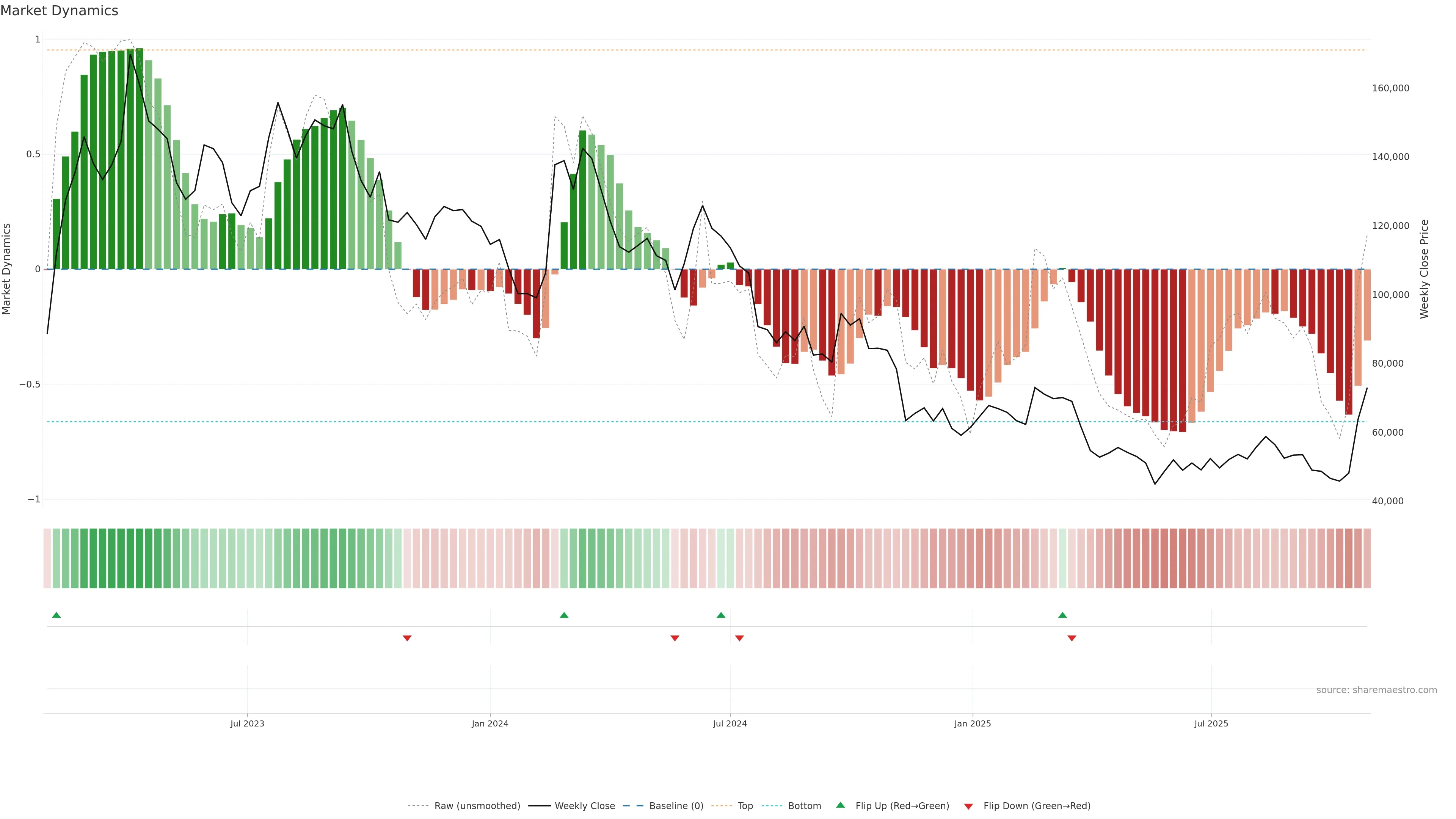
Task: Click the green flip-up marker near March 2023
Action: coord(56,615)
